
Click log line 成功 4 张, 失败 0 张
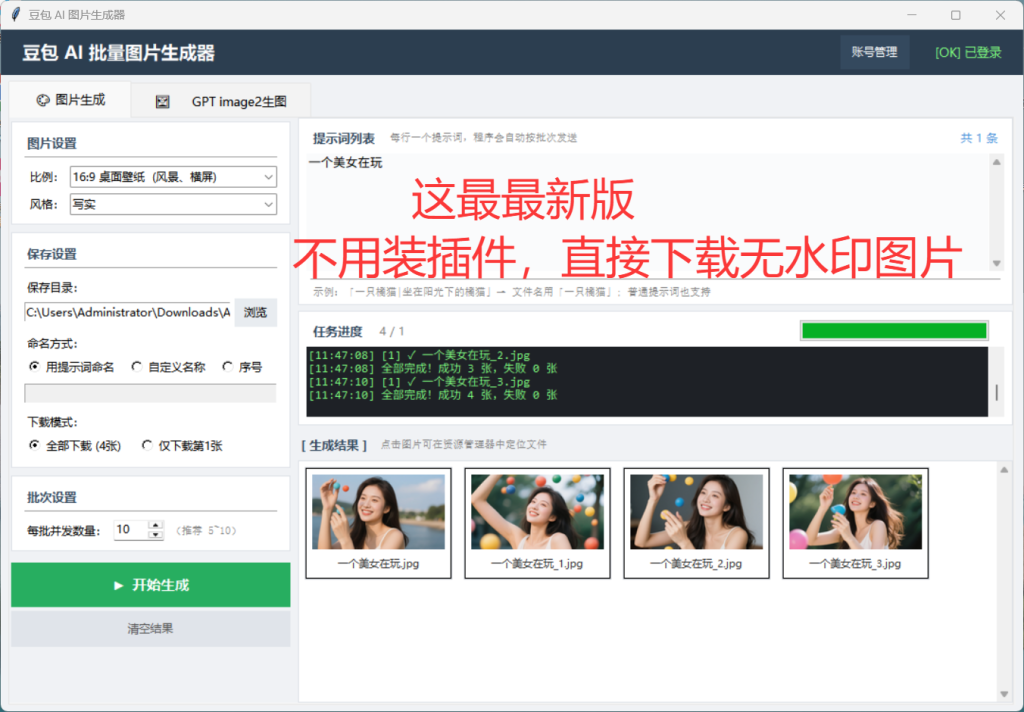coord(432,395)
